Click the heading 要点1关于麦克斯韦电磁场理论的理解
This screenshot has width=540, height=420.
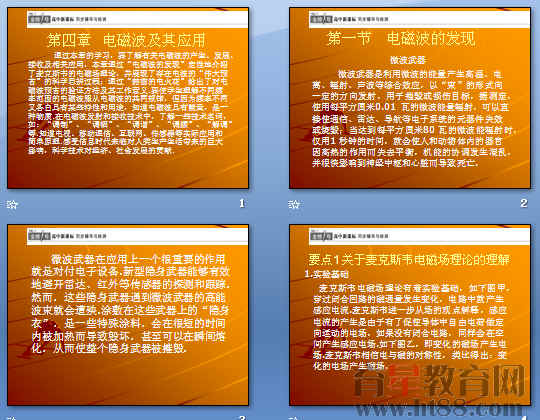[x=409, y=260]
